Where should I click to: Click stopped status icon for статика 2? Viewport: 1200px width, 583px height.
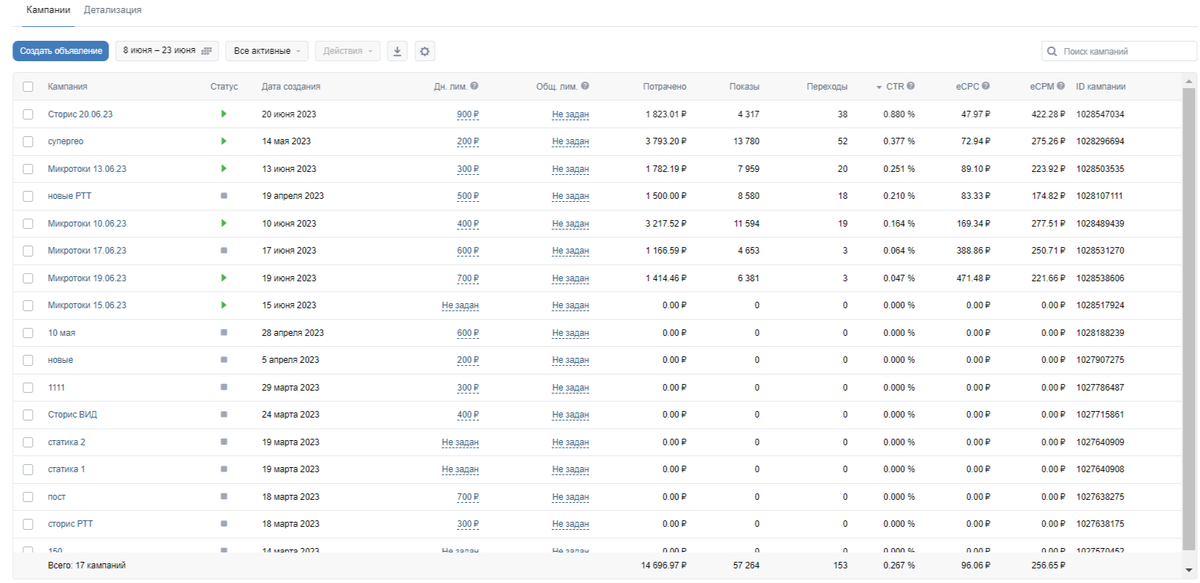(x=223, y=441)
